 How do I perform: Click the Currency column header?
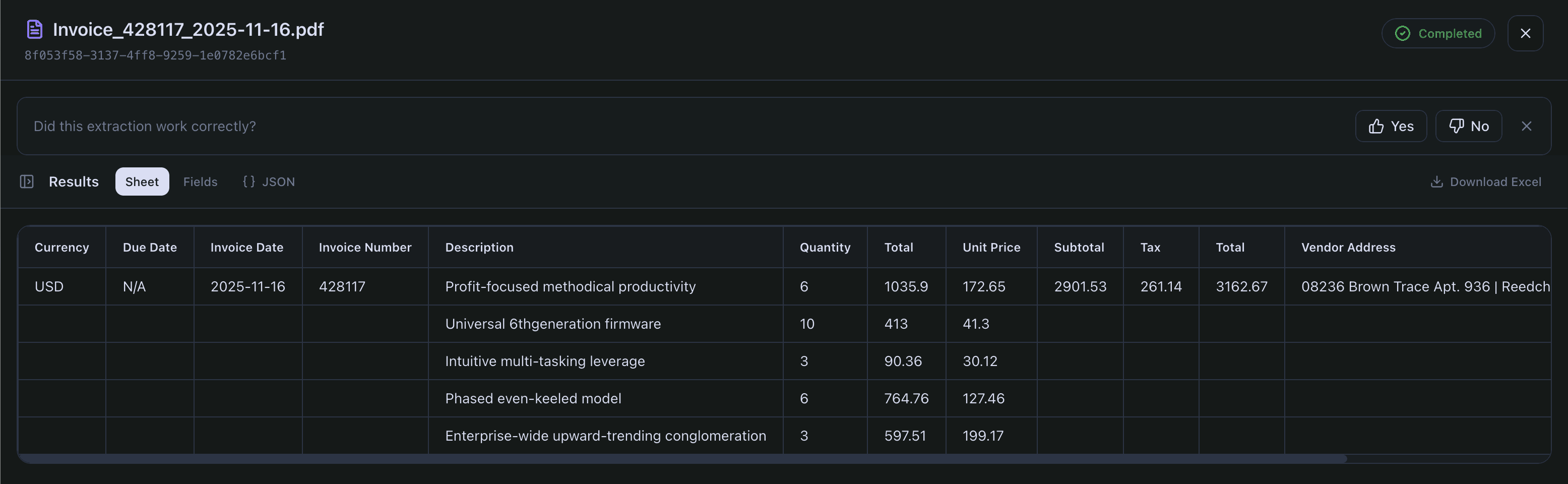(x=61, y=247)
